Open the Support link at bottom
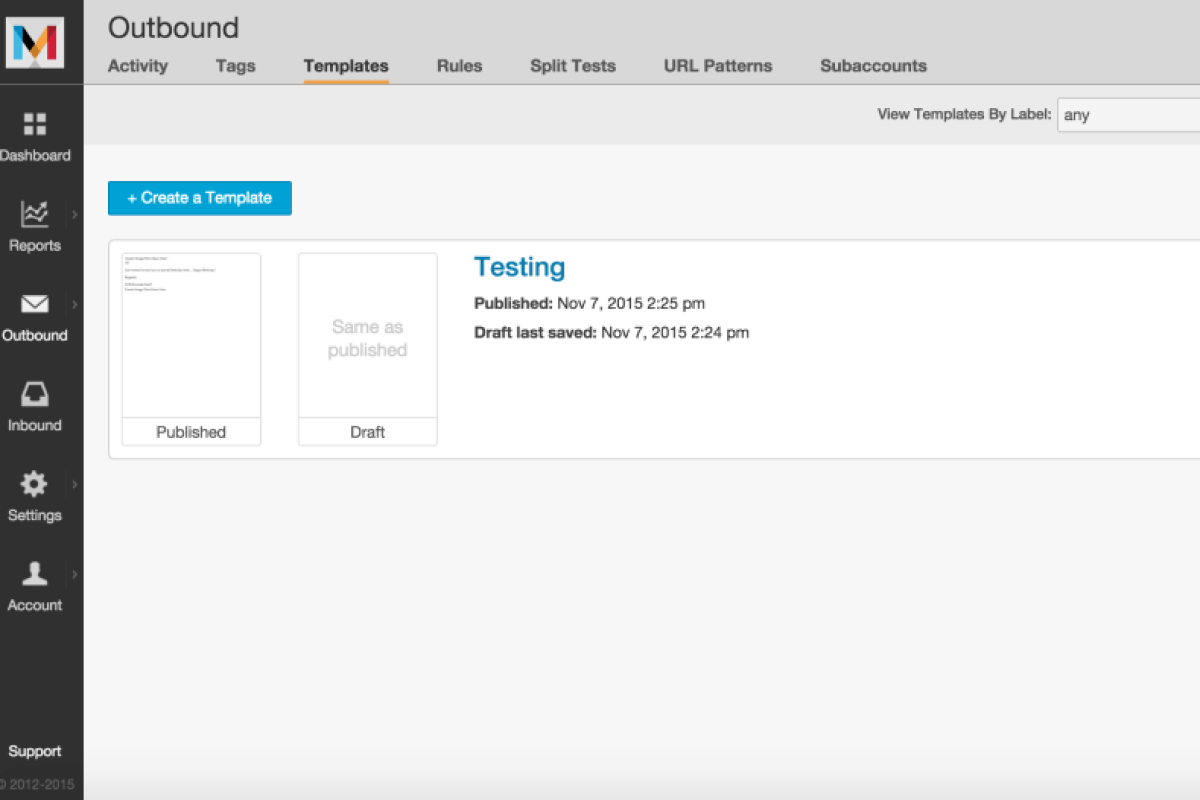1200x800 pixels. click(x=36, y=751)
